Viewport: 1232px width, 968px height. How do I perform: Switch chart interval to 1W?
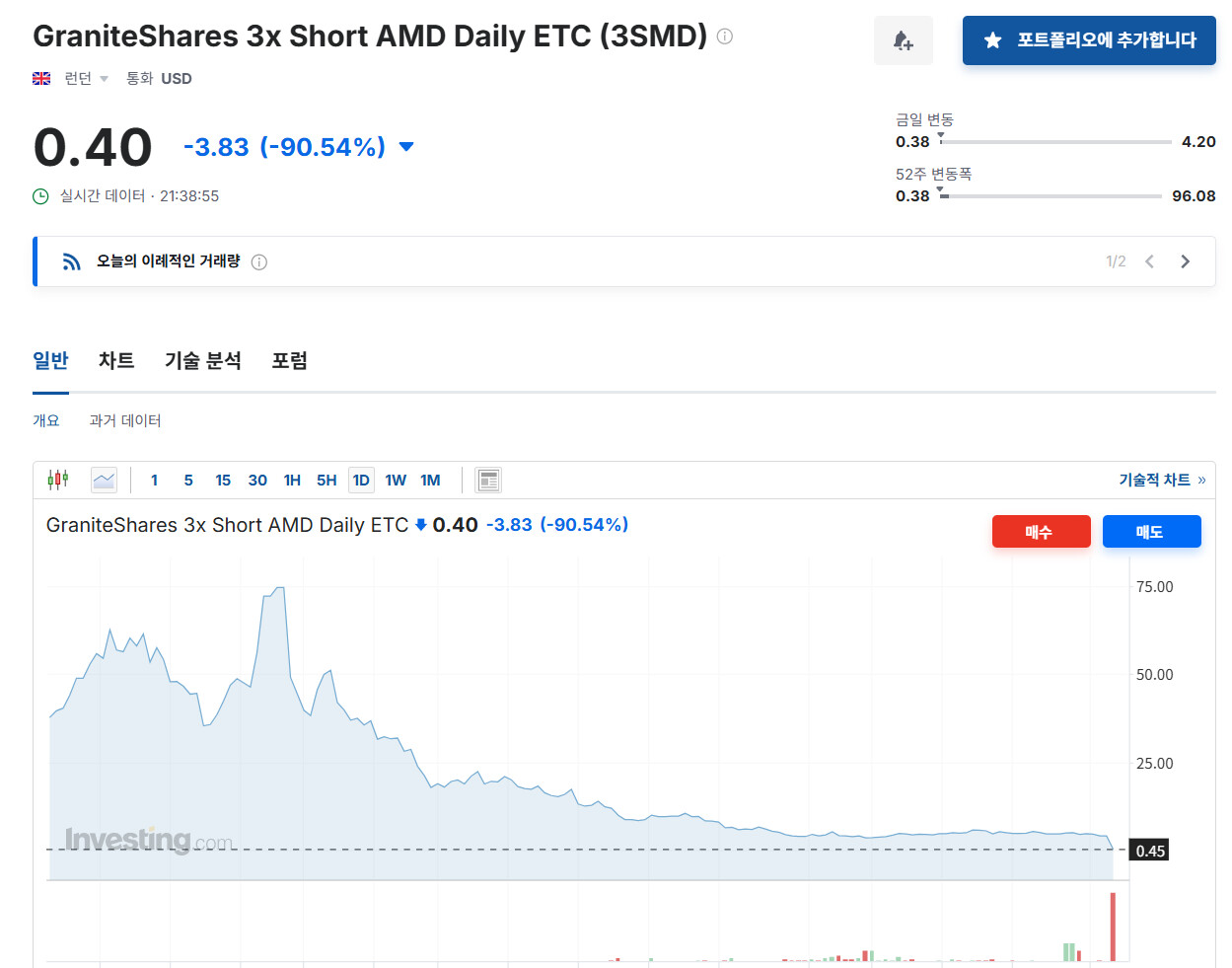[396, 480]
